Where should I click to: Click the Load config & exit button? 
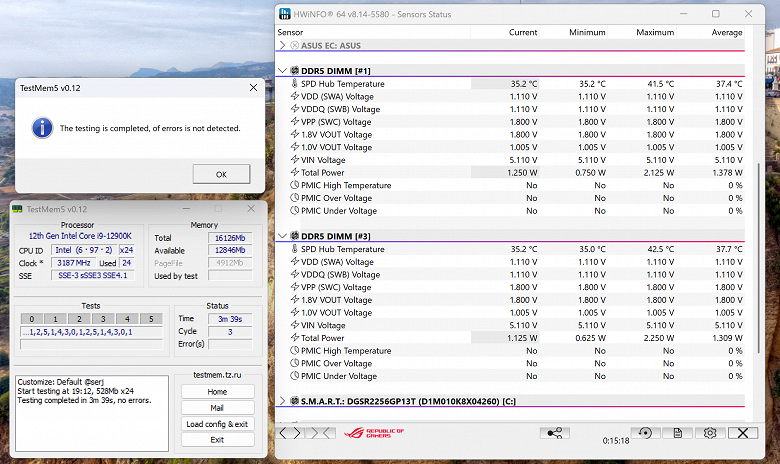tap(217, 423)
